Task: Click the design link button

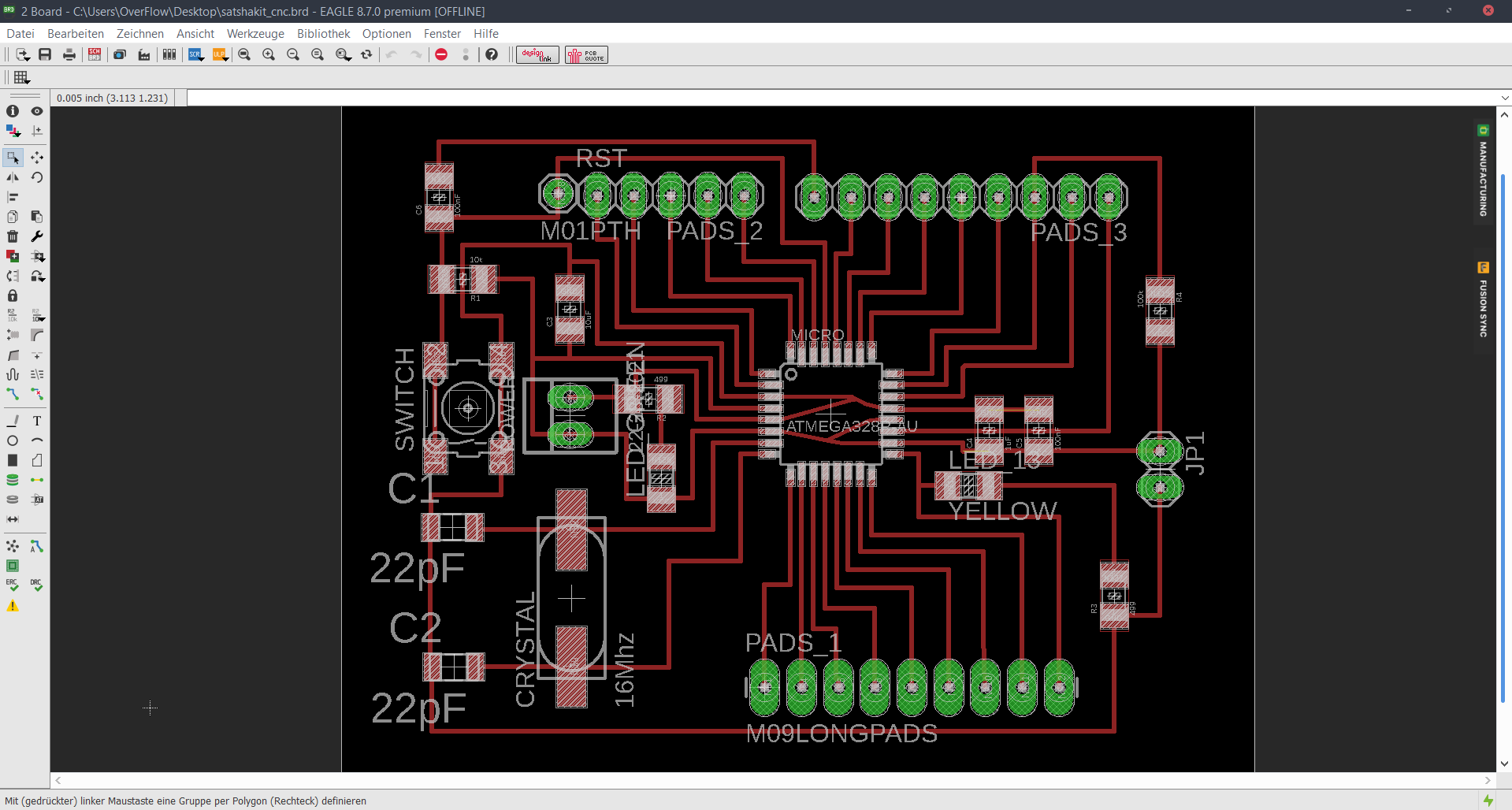Action: click(x=537, y=54)
